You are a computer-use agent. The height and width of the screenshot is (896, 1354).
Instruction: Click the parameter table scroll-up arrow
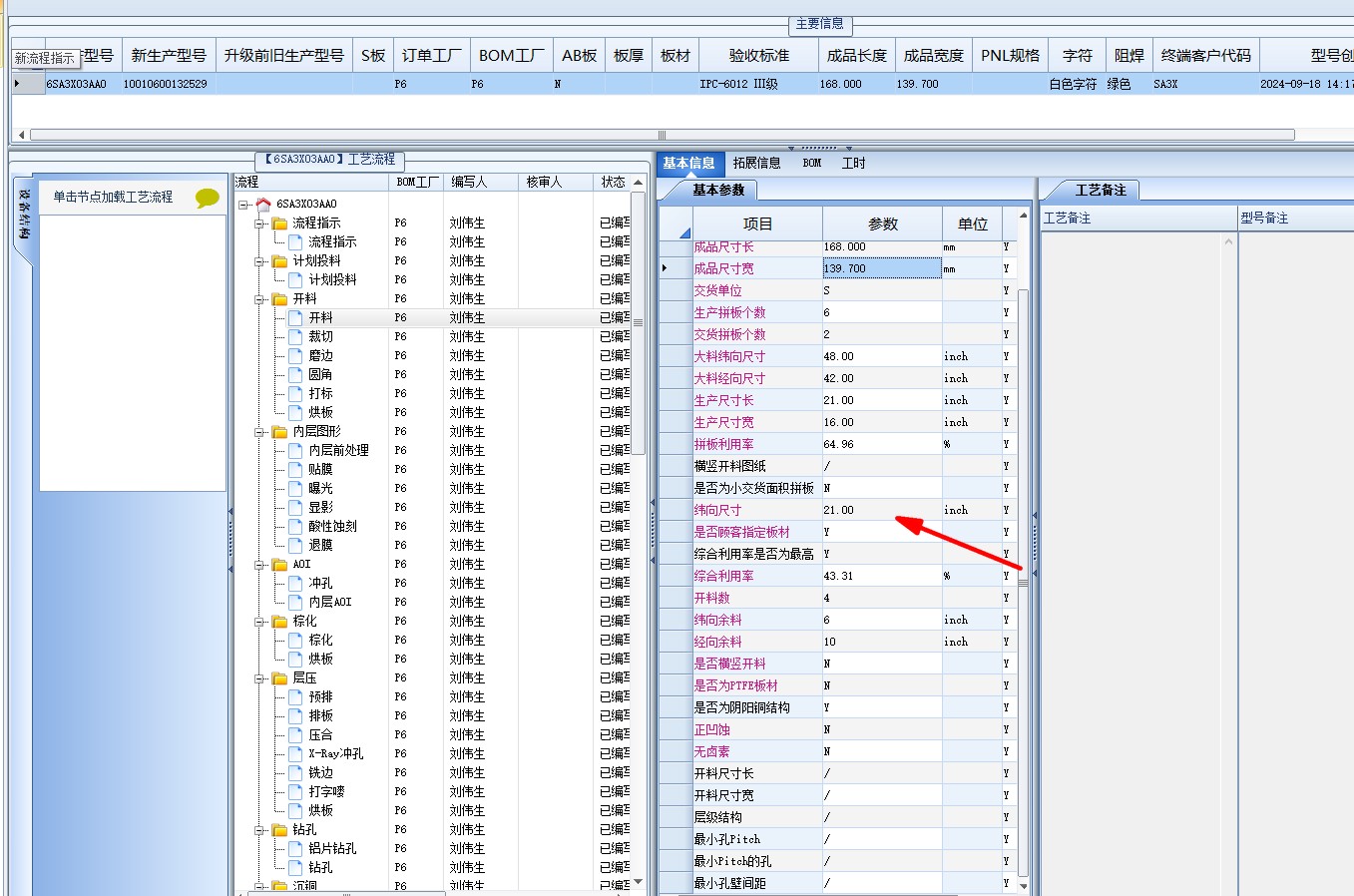click(1023, 216)
